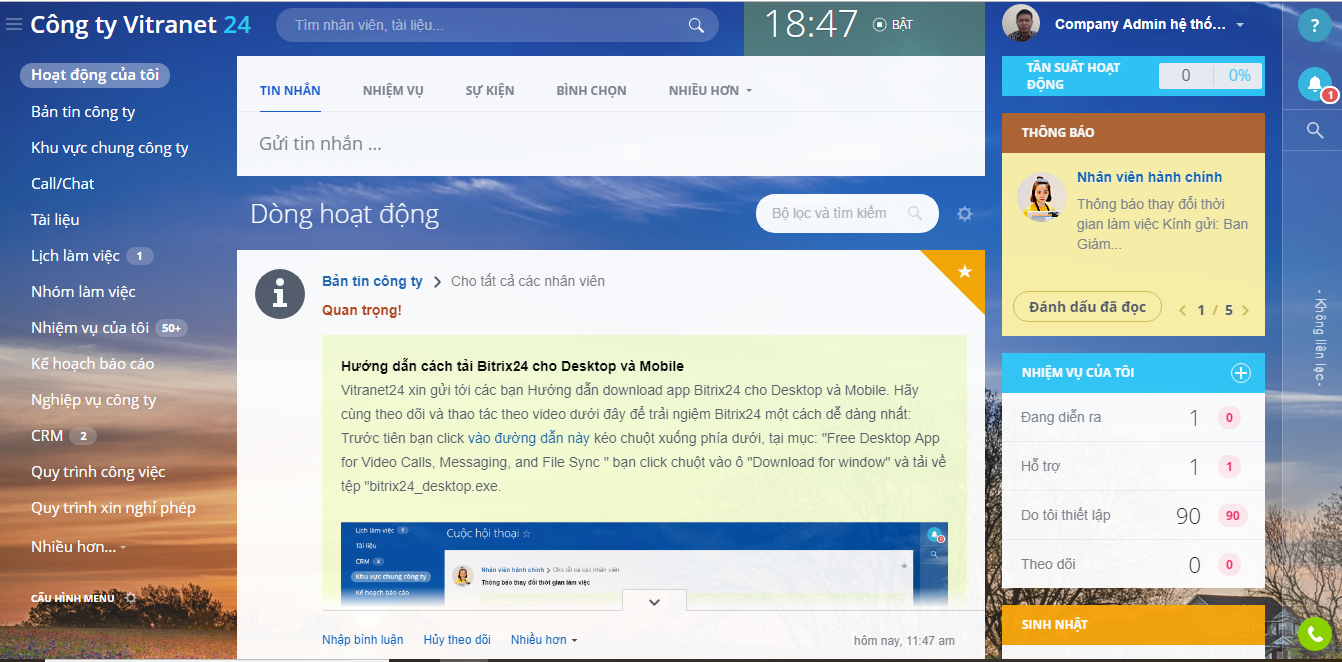
Task: Add a task with the plus icon
Action: [1240, 373]
